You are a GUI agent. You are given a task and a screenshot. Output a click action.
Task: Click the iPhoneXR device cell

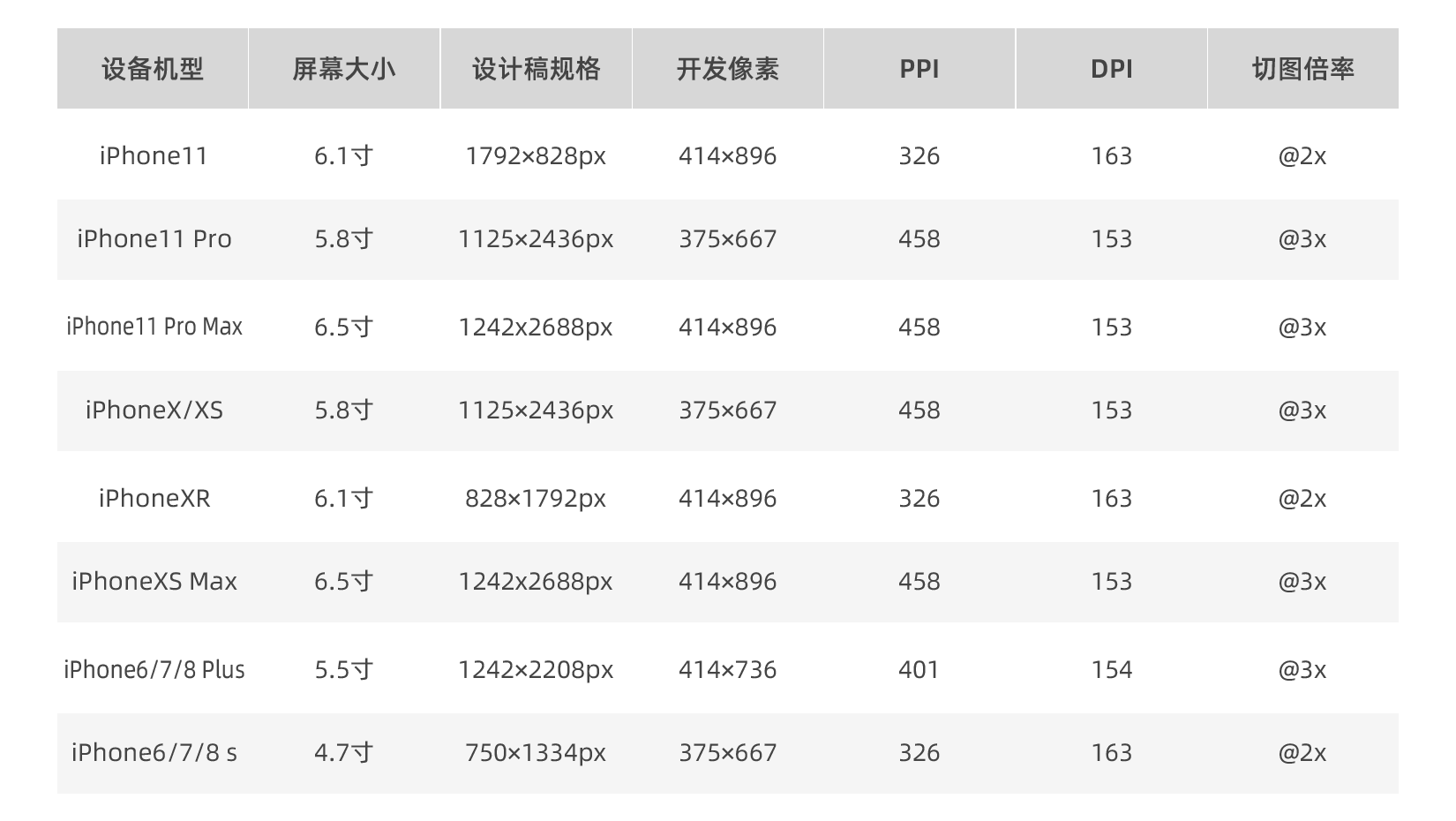(154, 499)
